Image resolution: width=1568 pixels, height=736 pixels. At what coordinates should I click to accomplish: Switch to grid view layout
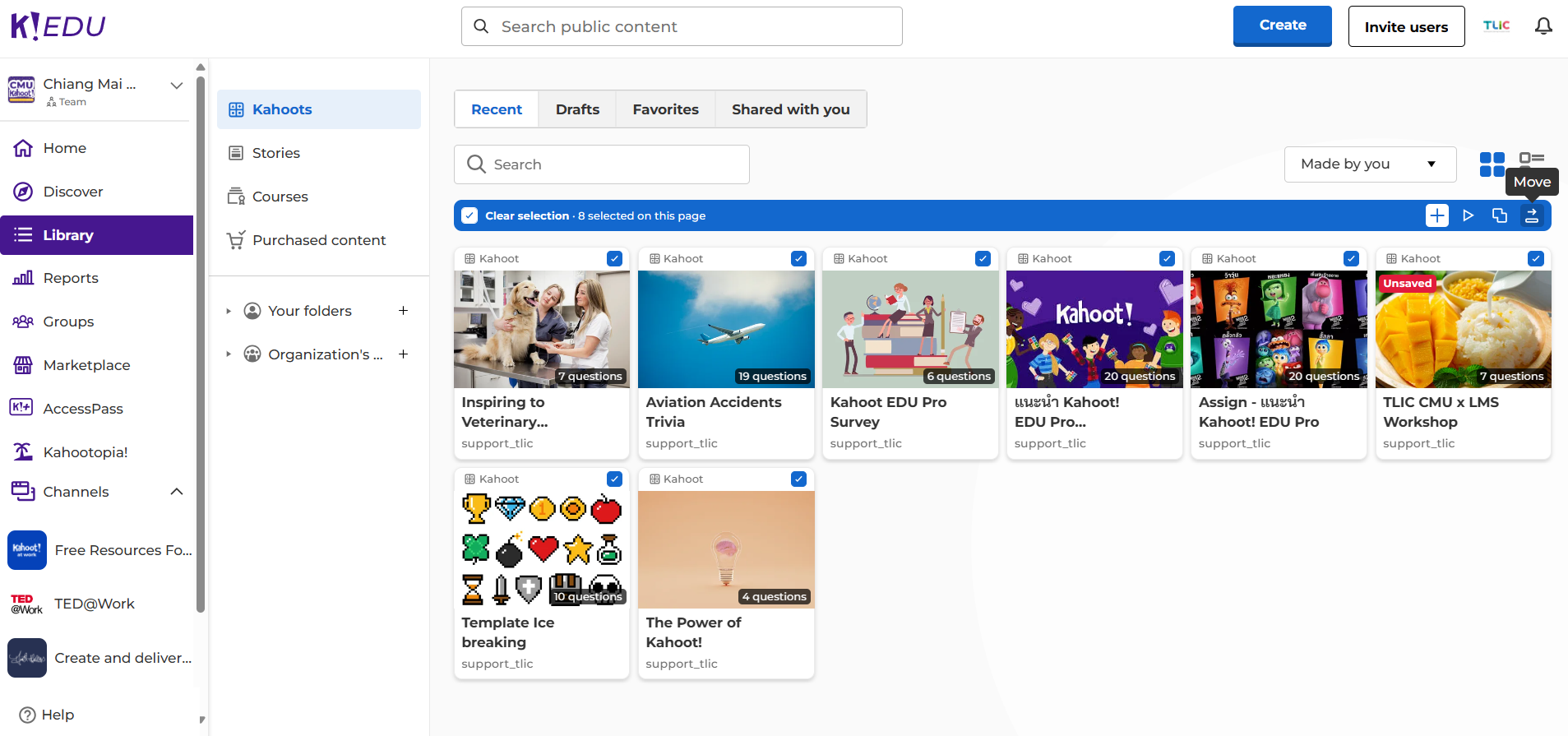click(x=1492, y=164)
